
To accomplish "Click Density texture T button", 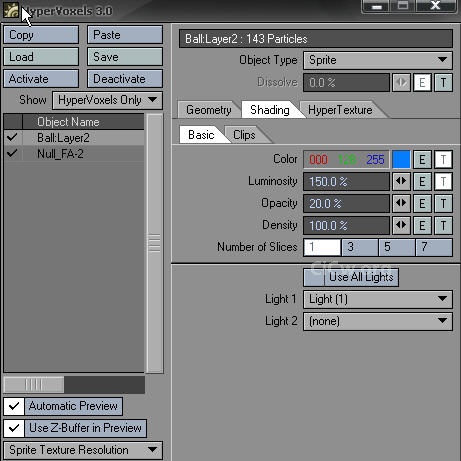I will [x=443, y=226].
